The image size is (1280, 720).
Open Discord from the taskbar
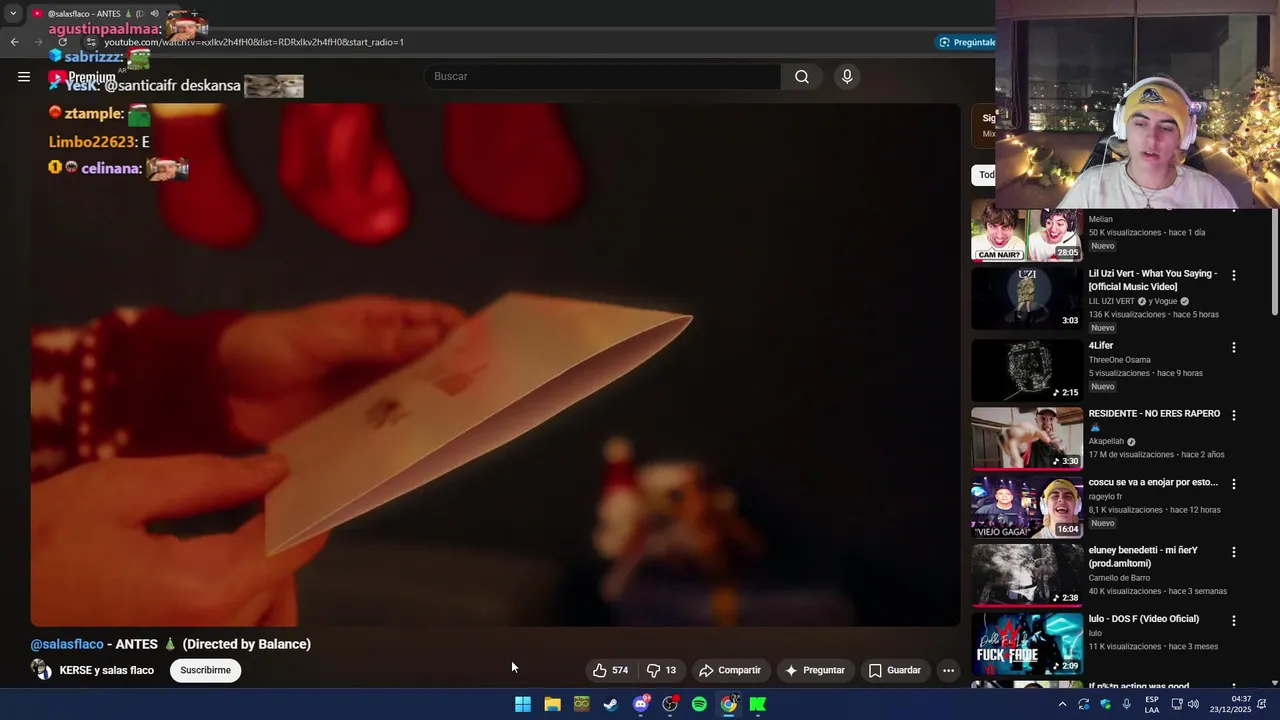pos(641,704)
